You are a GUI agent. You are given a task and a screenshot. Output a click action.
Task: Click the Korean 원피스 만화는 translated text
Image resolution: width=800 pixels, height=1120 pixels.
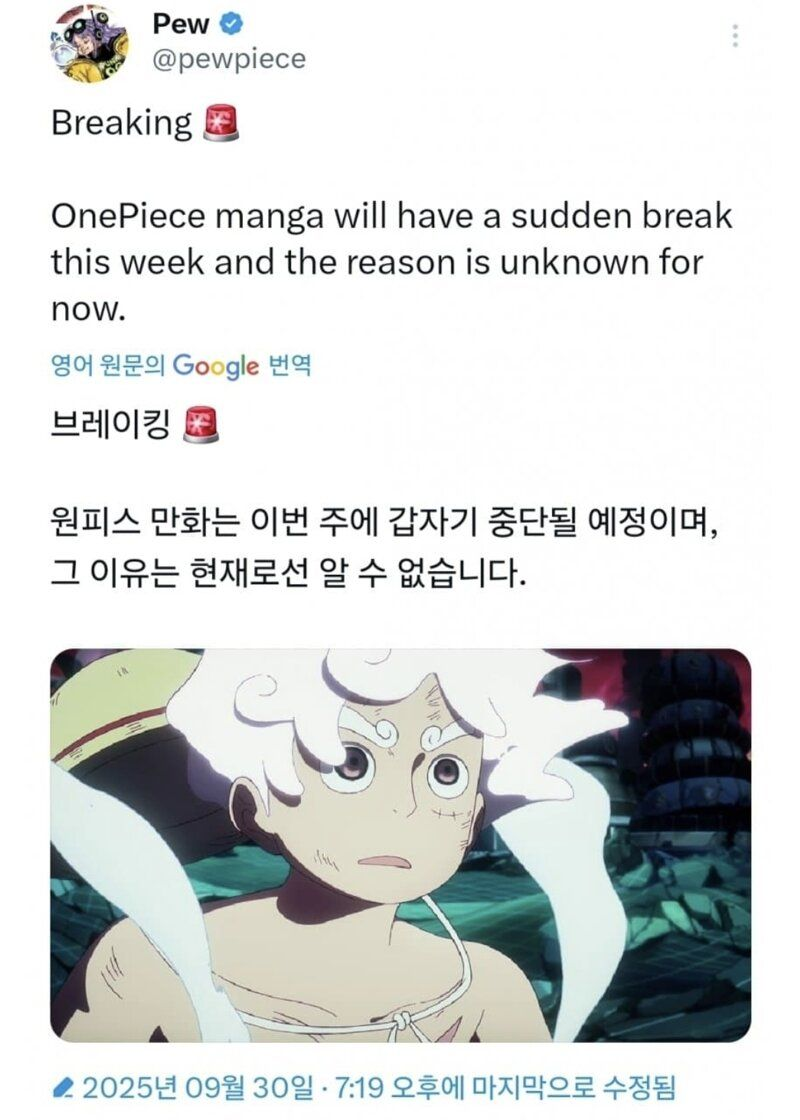click(384, 549)
